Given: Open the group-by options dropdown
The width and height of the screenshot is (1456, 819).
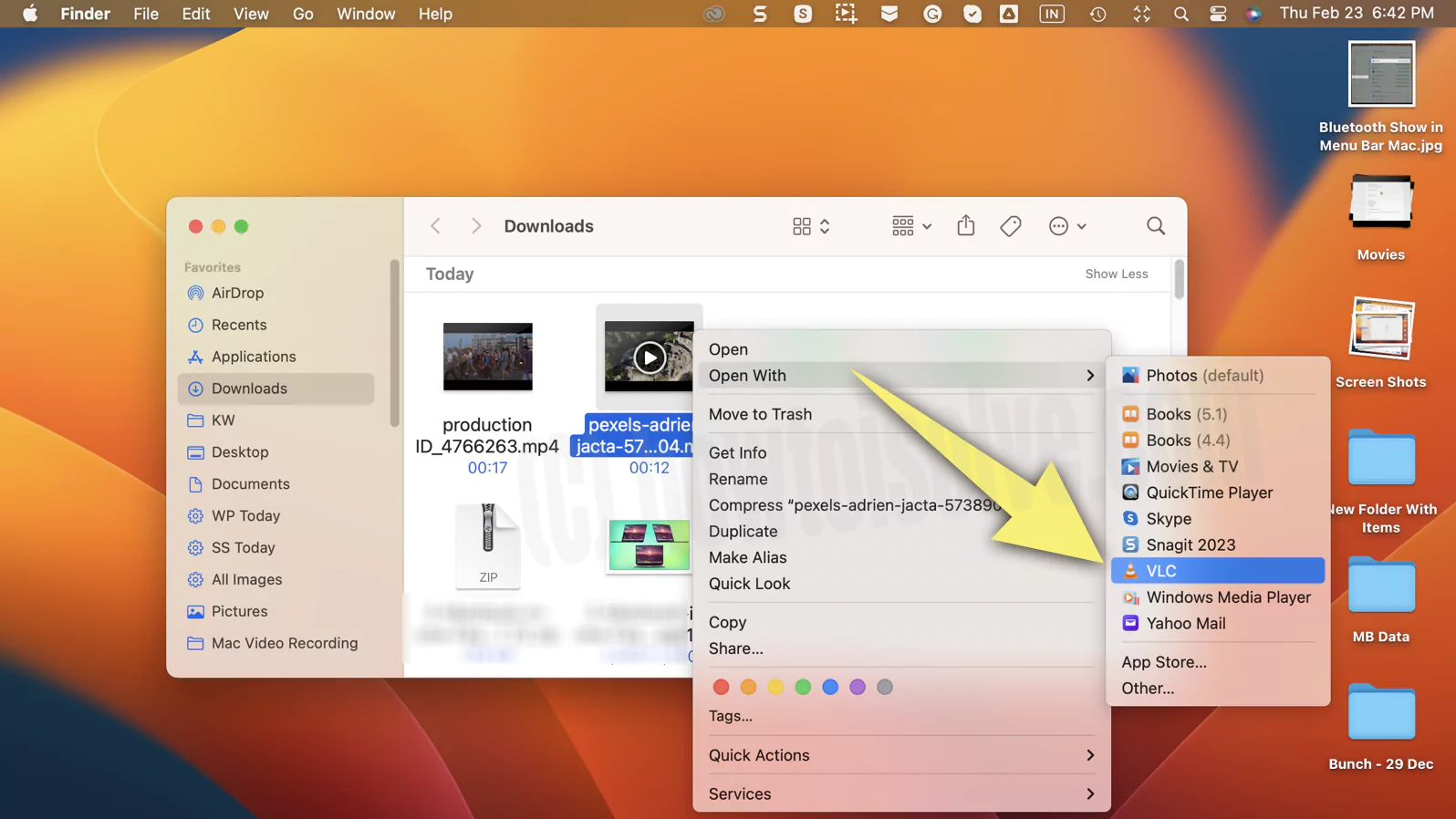Looking at the screenshot, I should click(x=911, y=226).
